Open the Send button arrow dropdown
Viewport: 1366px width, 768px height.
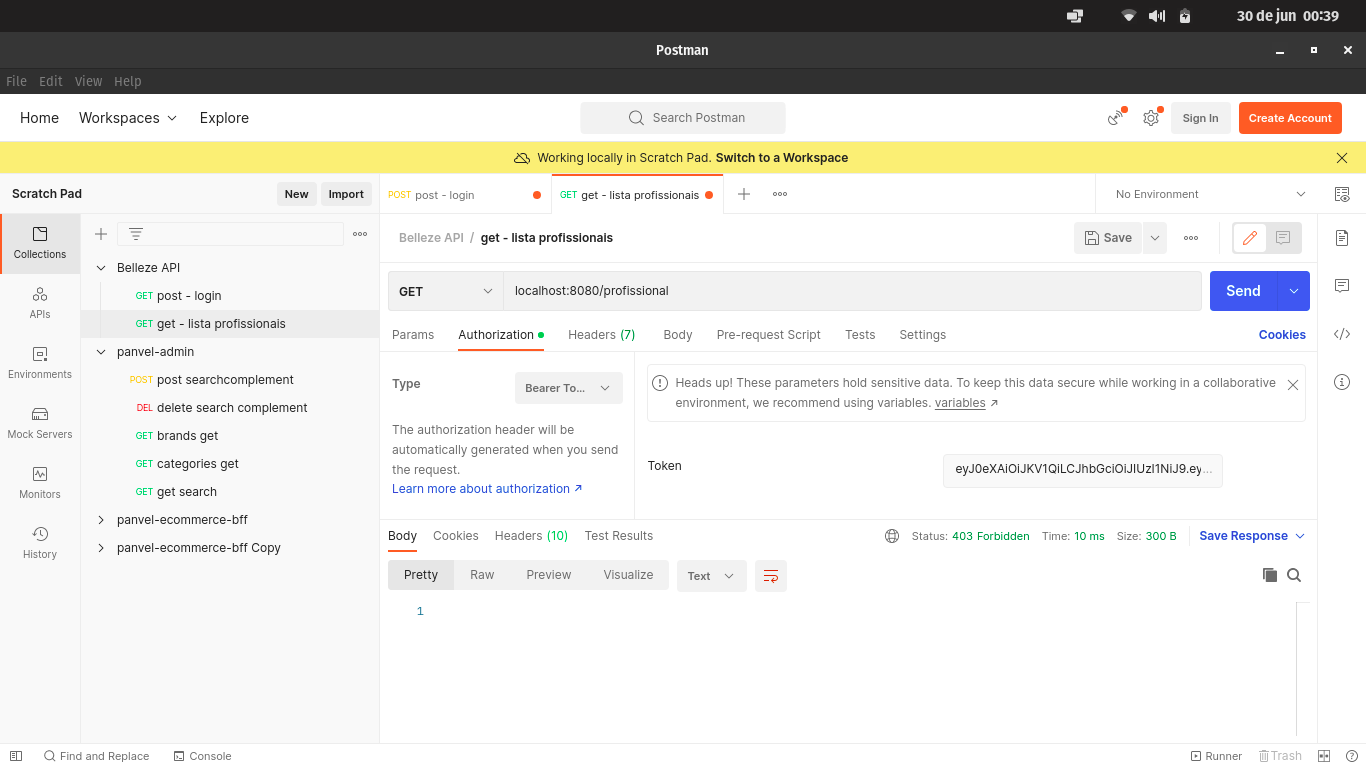pyautogui.click(x=1293, y=291)
